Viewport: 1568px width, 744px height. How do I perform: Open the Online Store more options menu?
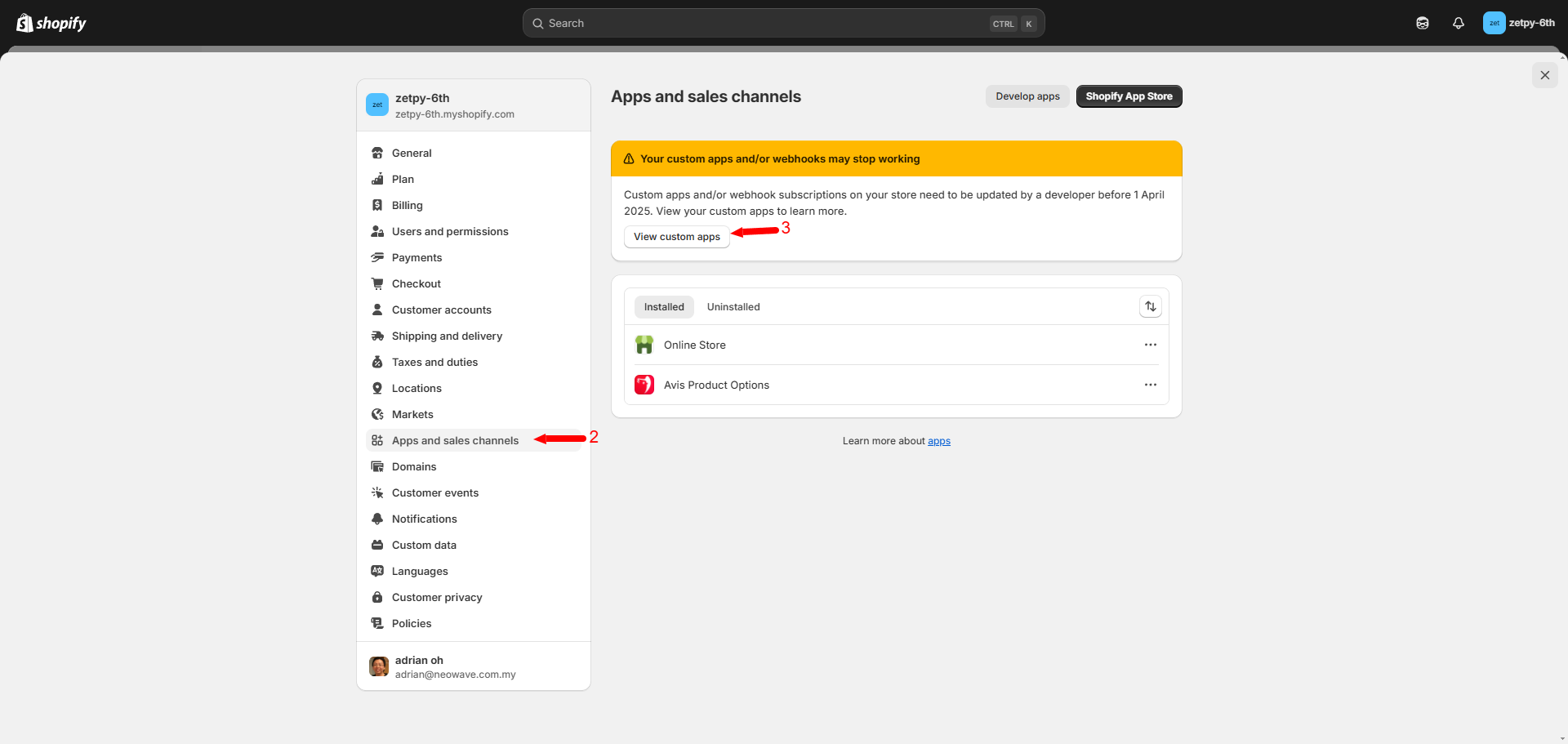coord(1150,345)
